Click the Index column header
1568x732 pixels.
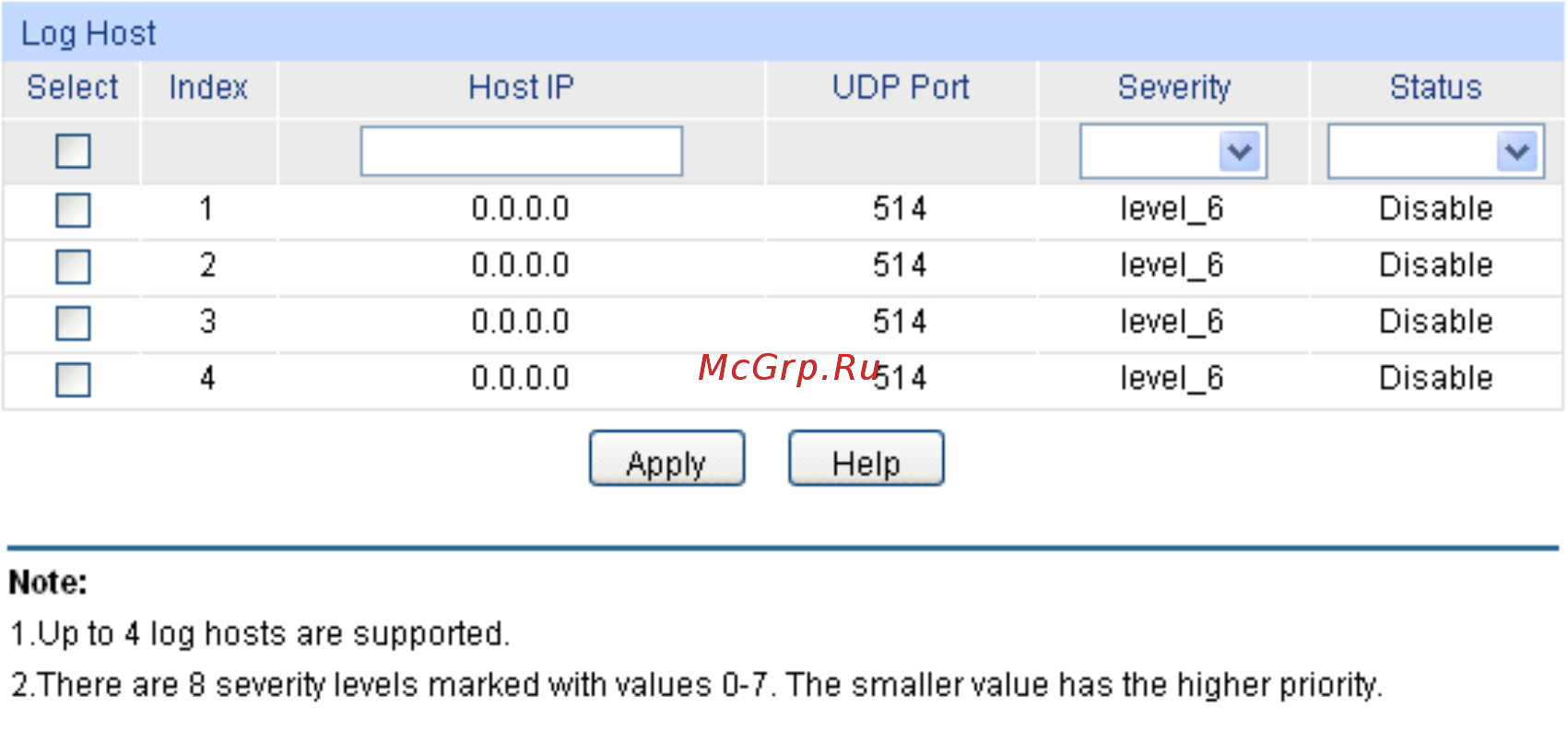[x=208, y=88]
